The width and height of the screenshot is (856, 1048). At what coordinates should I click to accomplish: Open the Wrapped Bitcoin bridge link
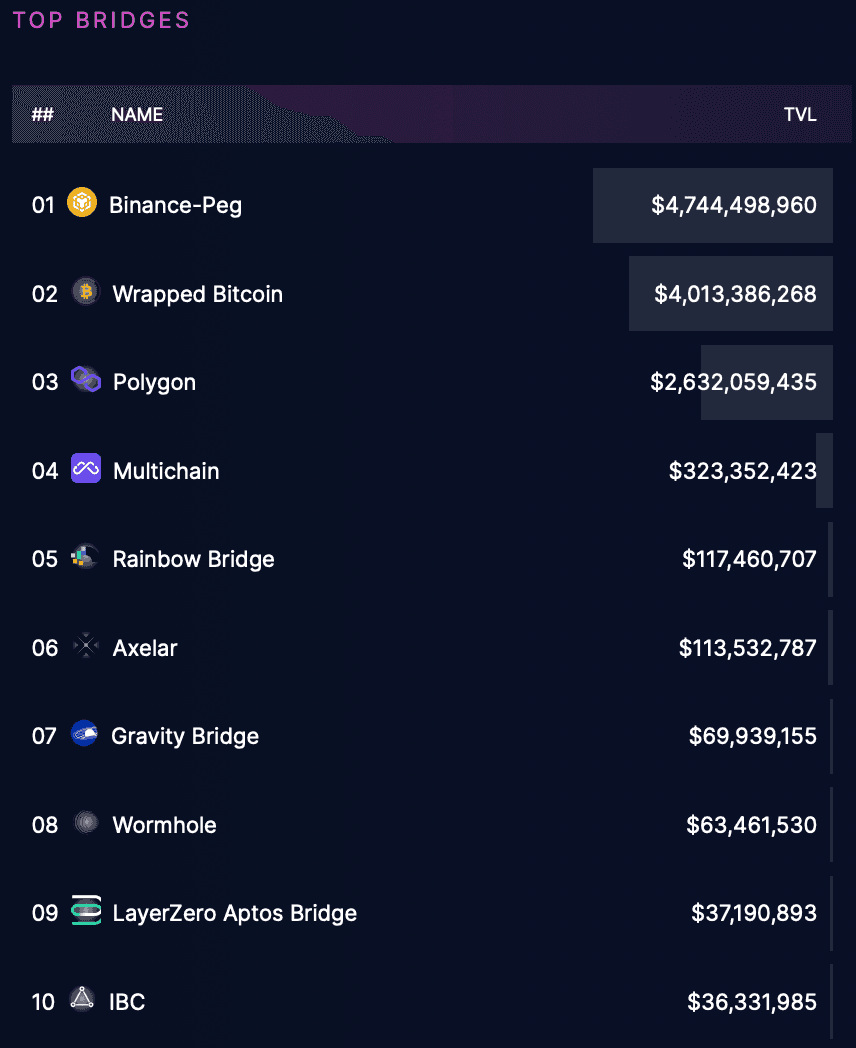[x=197, y=294]
